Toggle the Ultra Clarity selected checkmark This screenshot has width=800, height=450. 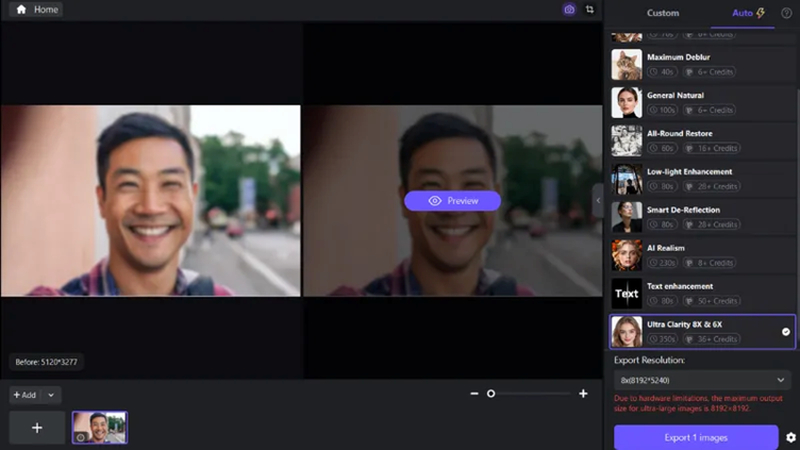point(786,332)
